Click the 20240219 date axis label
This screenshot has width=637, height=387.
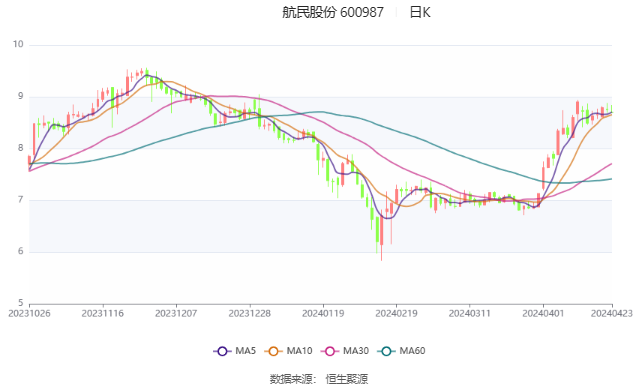(x=396, y=313)
